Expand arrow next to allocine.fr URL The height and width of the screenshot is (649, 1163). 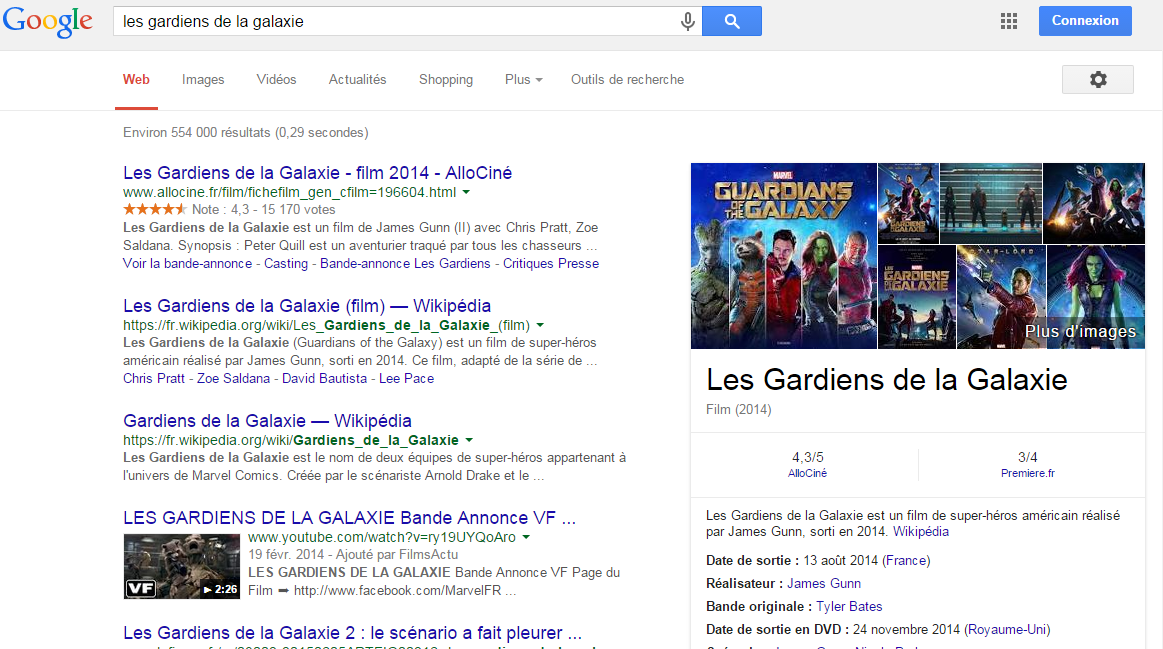(x=467, y=192)
